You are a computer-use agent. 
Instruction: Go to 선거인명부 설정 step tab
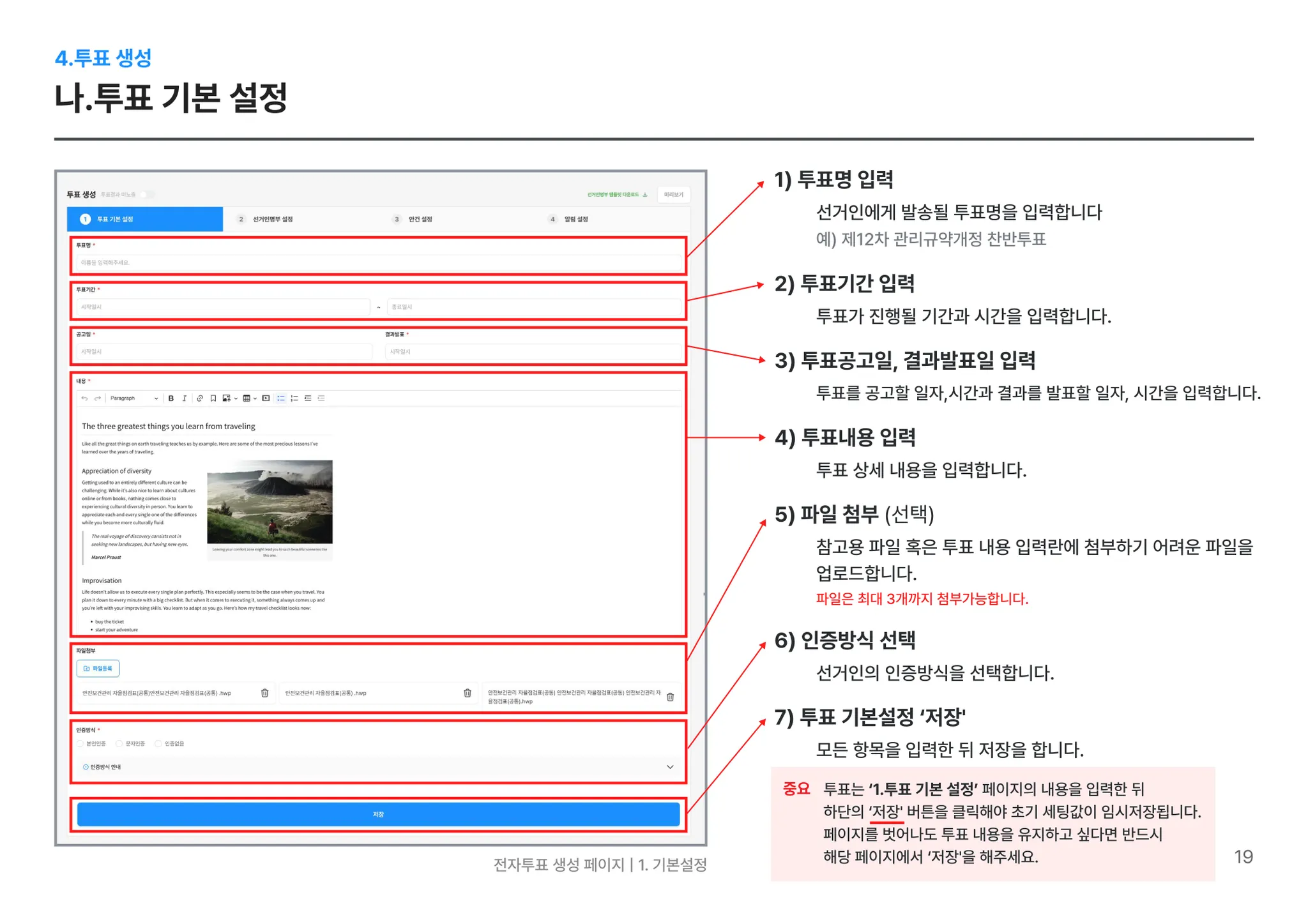[272, 219]
